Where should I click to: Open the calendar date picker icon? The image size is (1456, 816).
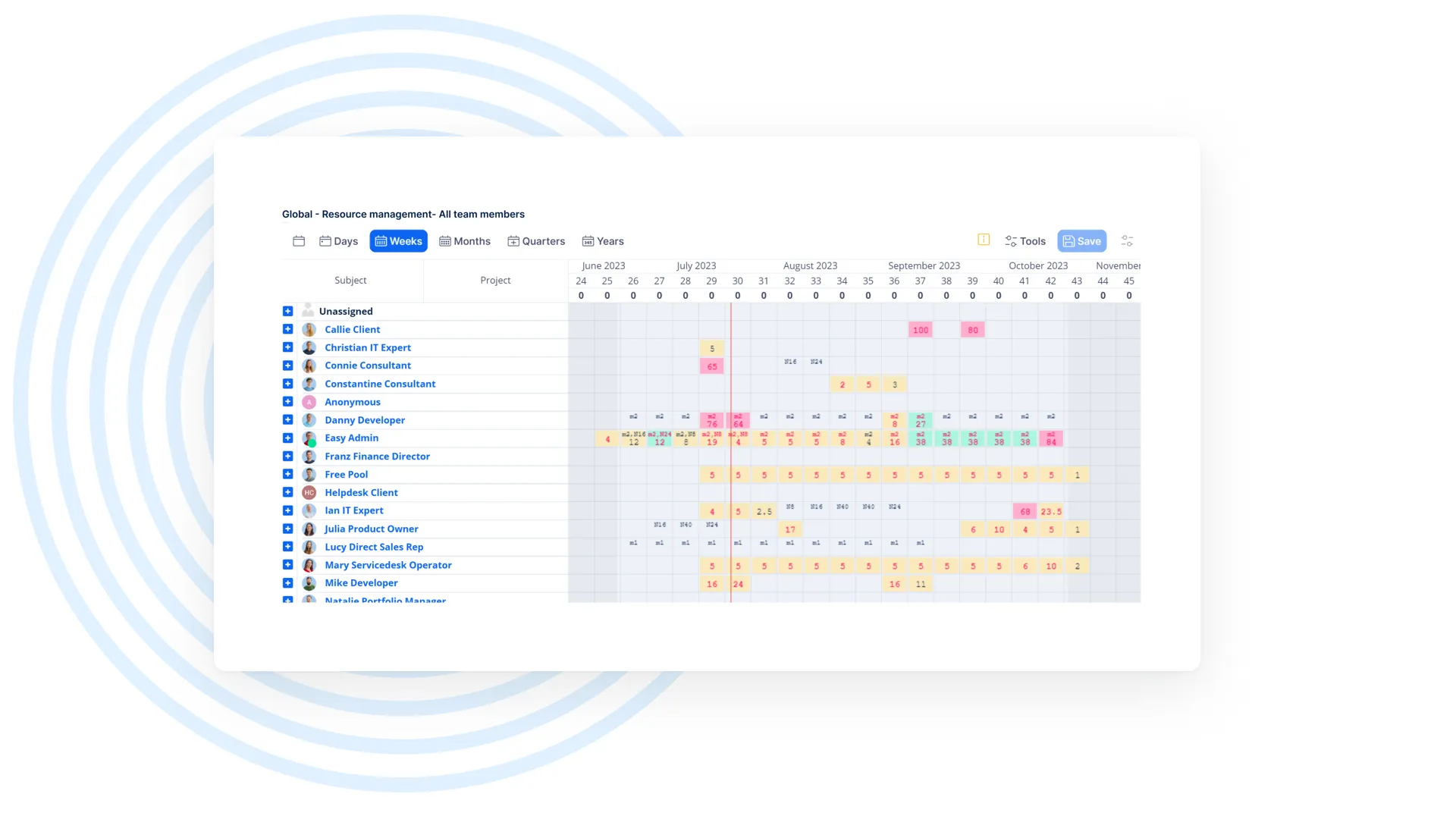(x=299, y=241)
